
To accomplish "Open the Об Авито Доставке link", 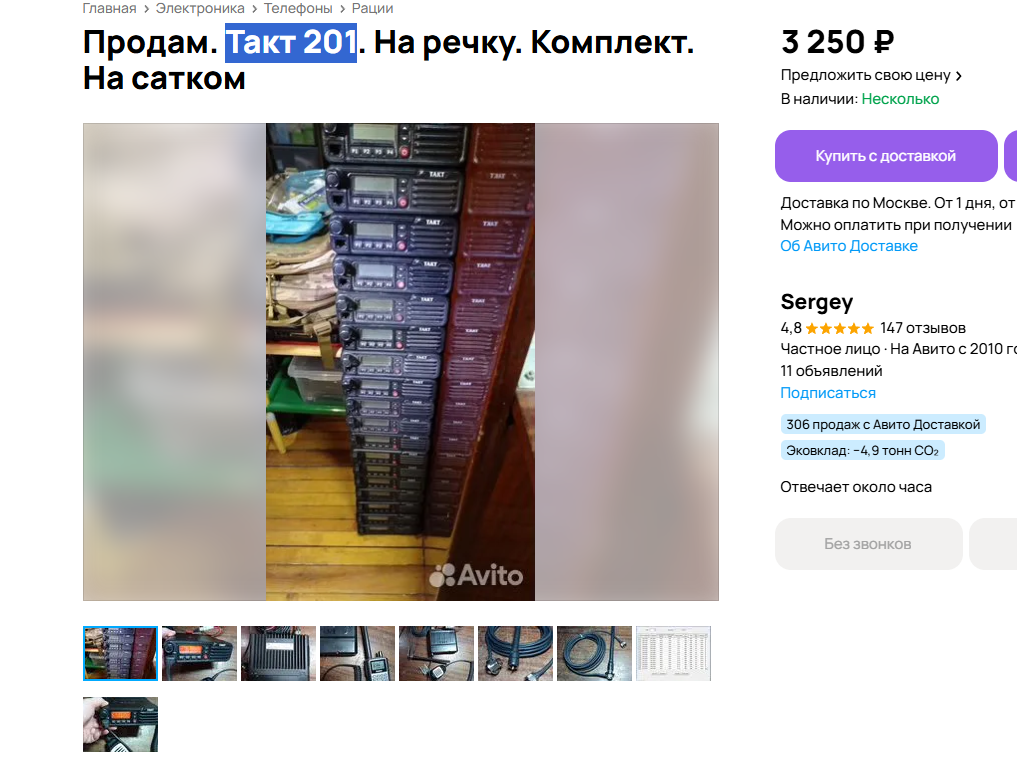I will 848,246.
